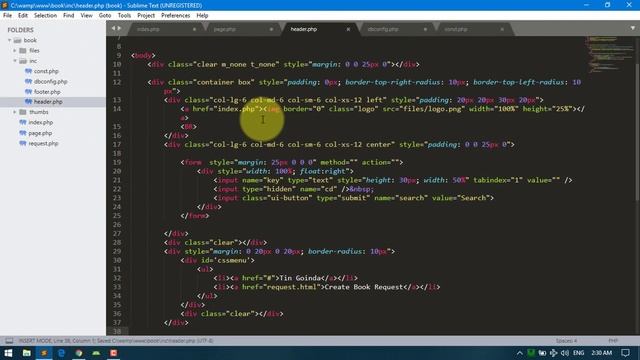Change syntax via PHP status label
This screenshot has height=360, width=640.
(613, 341)
